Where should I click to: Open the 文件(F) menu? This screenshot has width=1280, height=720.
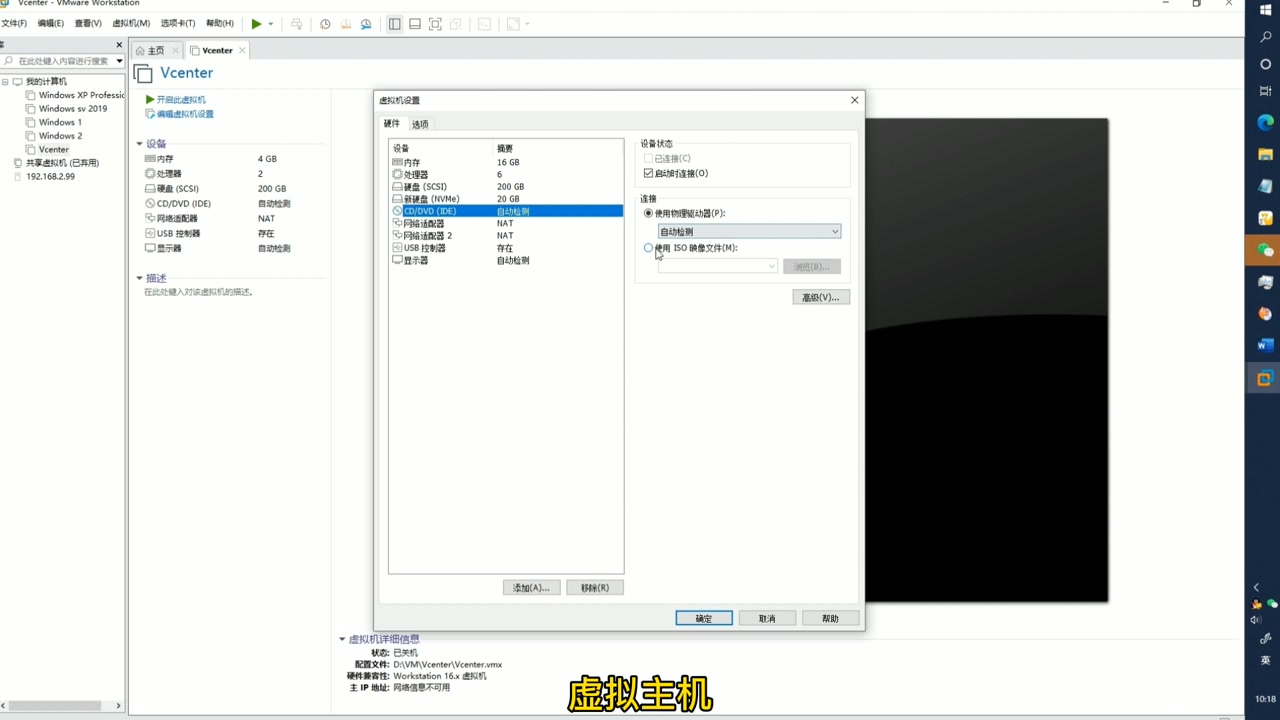tap(14, 23)
